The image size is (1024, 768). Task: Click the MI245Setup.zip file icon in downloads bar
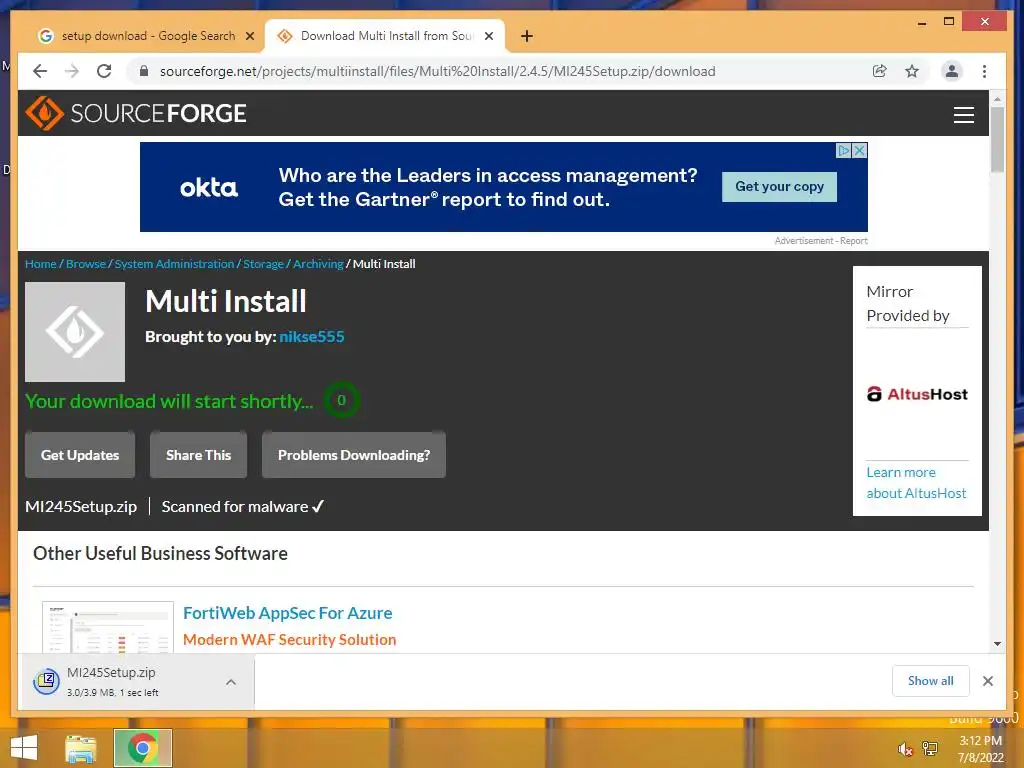(46, 682)
